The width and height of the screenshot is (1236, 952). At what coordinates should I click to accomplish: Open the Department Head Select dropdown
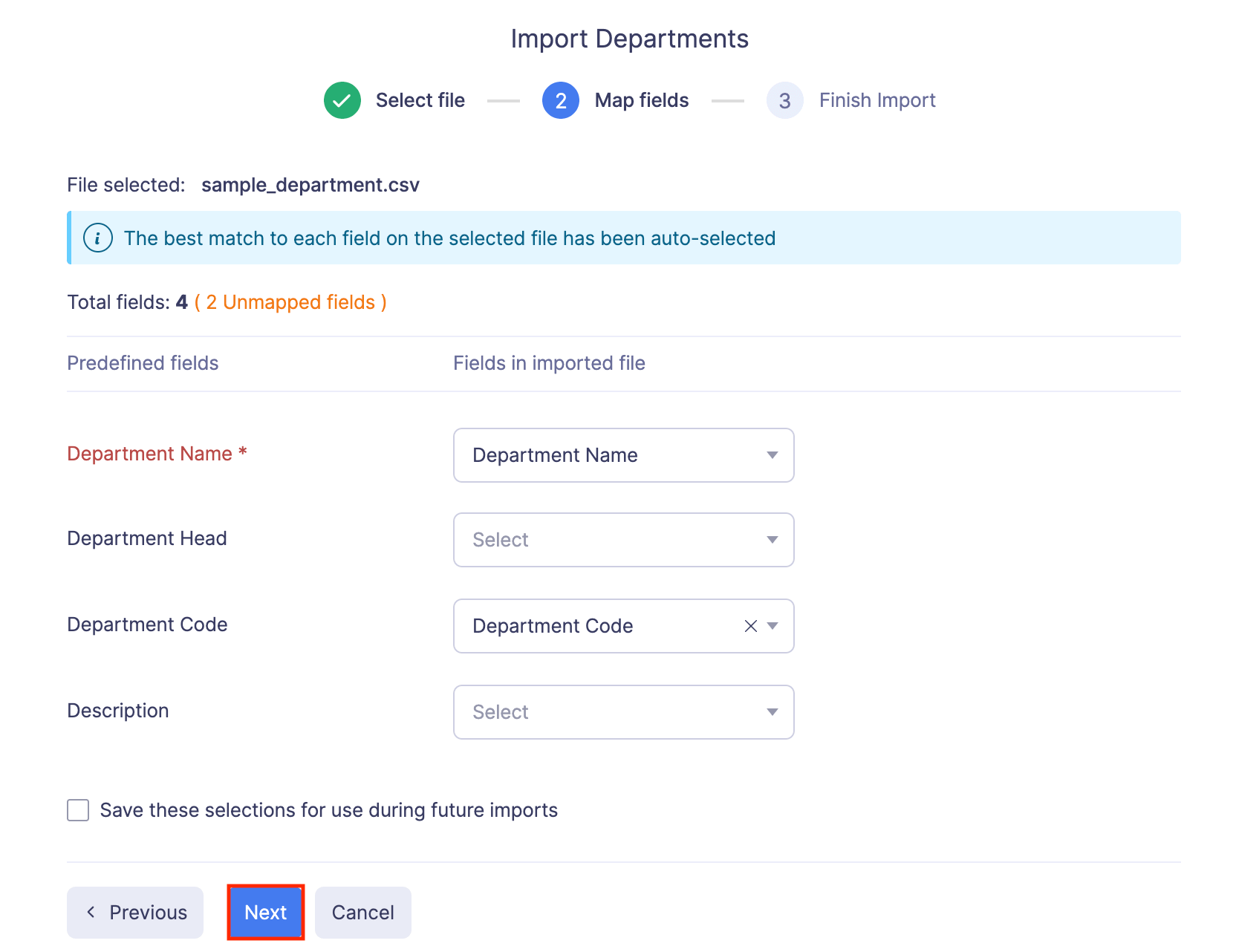coord(622,540)
